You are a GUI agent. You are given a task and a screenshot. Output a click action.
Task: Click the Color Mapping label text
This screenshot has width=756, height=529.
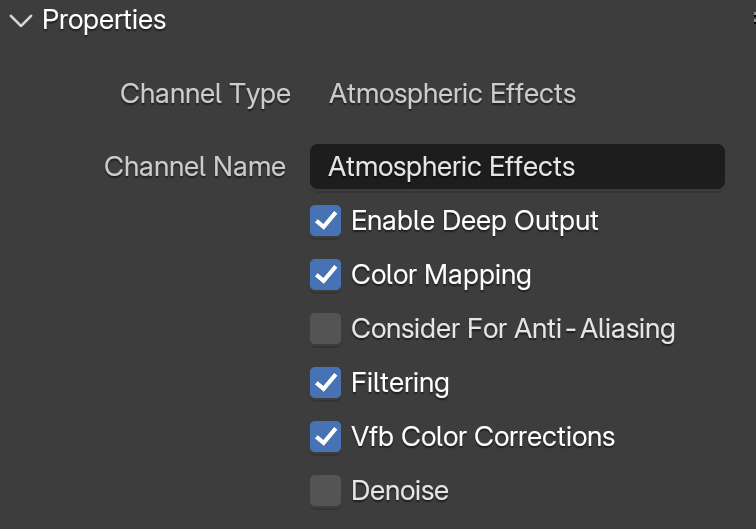[441, 275]
